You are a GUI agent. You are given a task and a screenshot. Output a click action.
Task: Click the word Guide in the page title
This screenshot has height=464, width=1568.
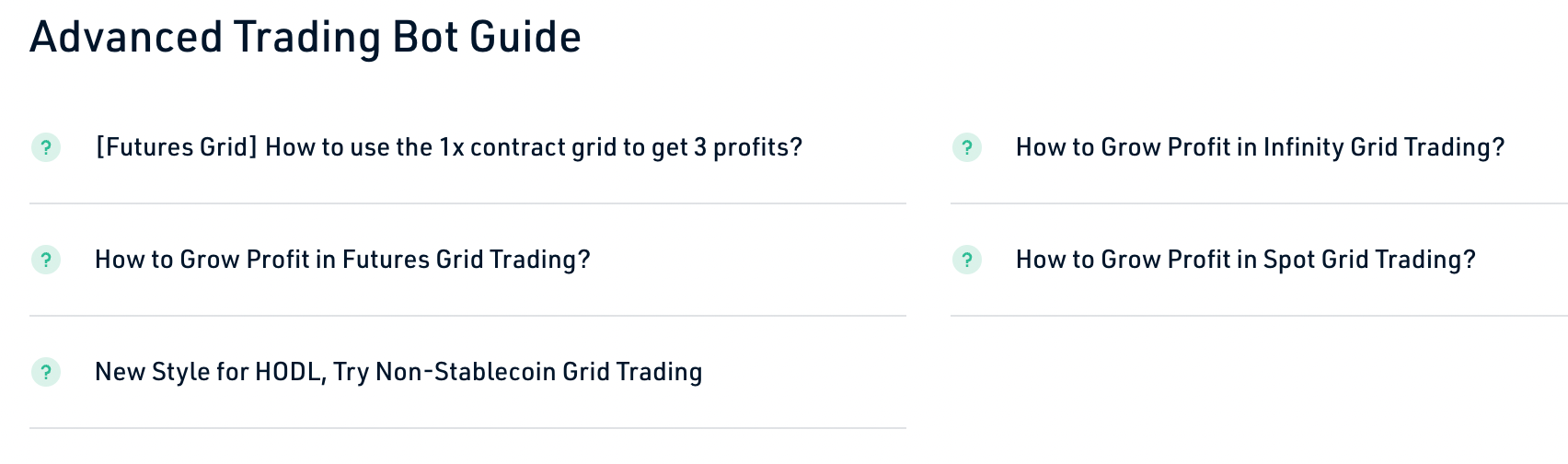[525, 37]
